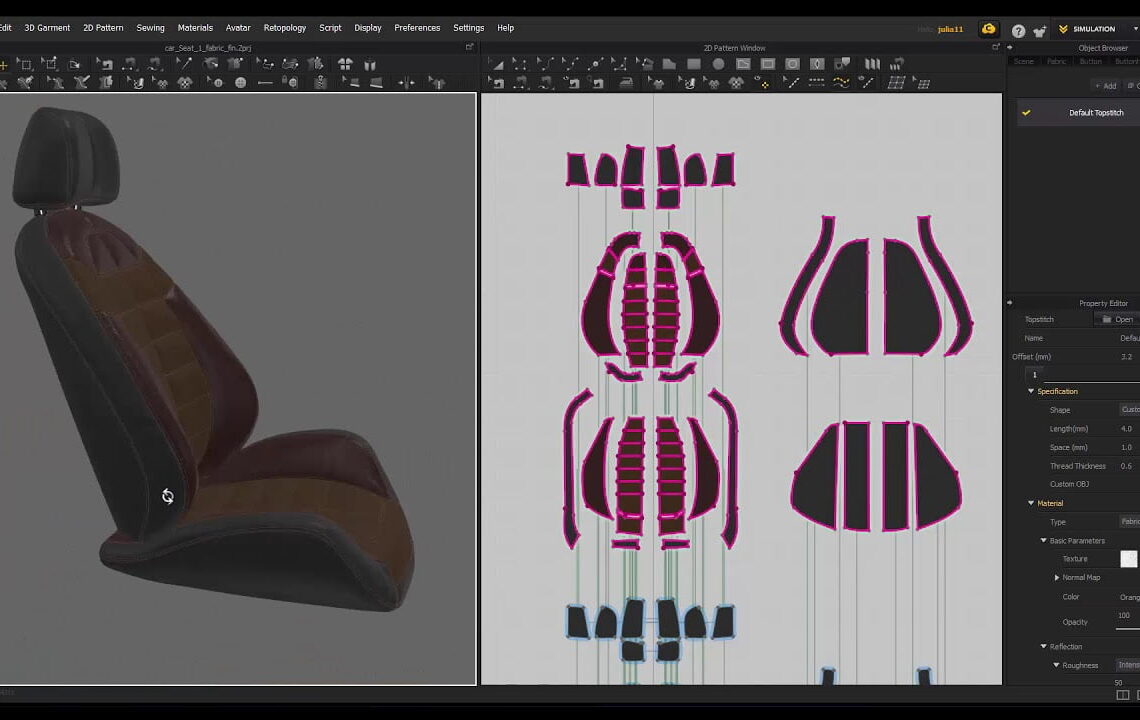The height and width of the screenshot is (720, 1140).
Task: Click the Texture checkbox under Basic Parameters
Action: pos(1129,558)
